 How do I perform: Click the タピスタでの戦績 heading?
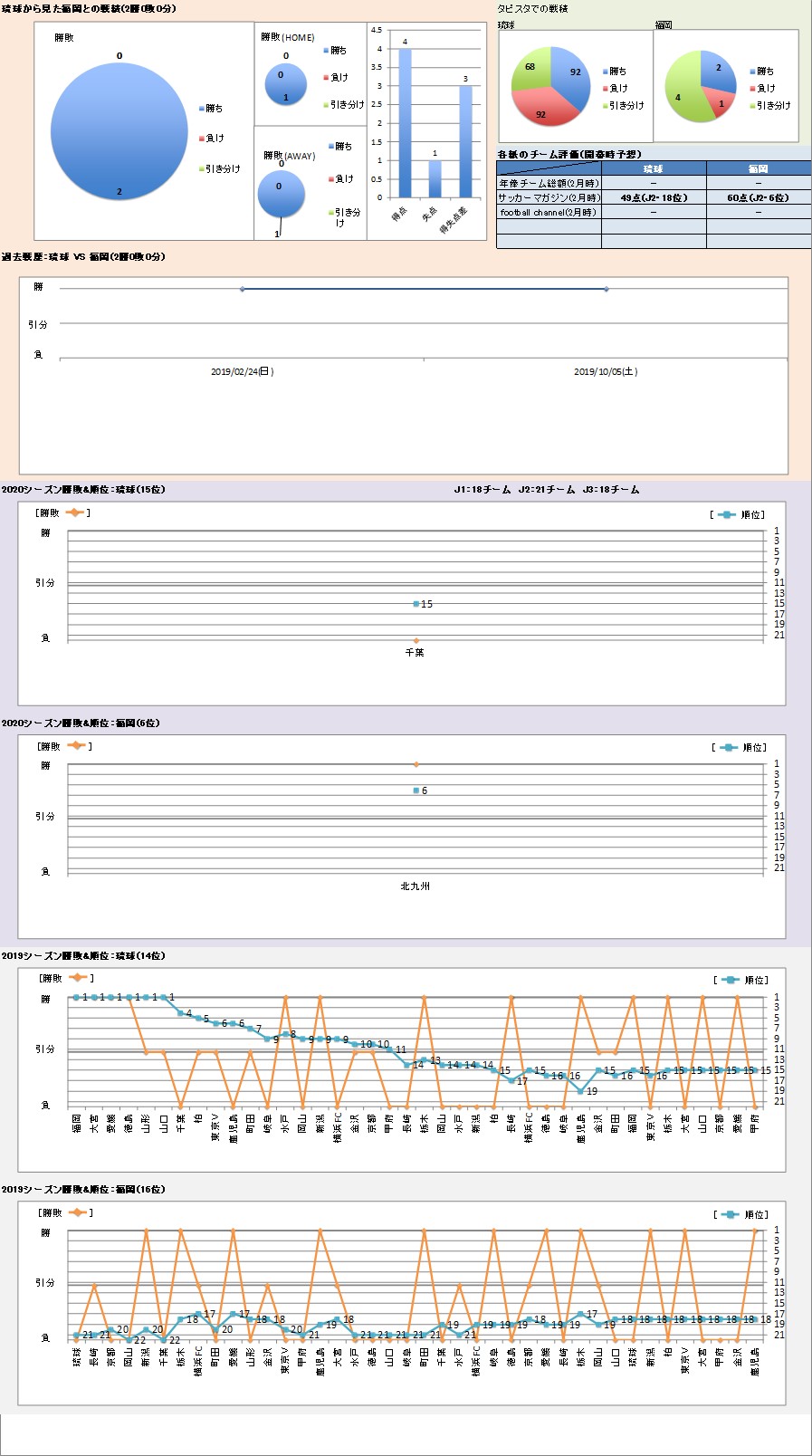[x=530, y=8]
